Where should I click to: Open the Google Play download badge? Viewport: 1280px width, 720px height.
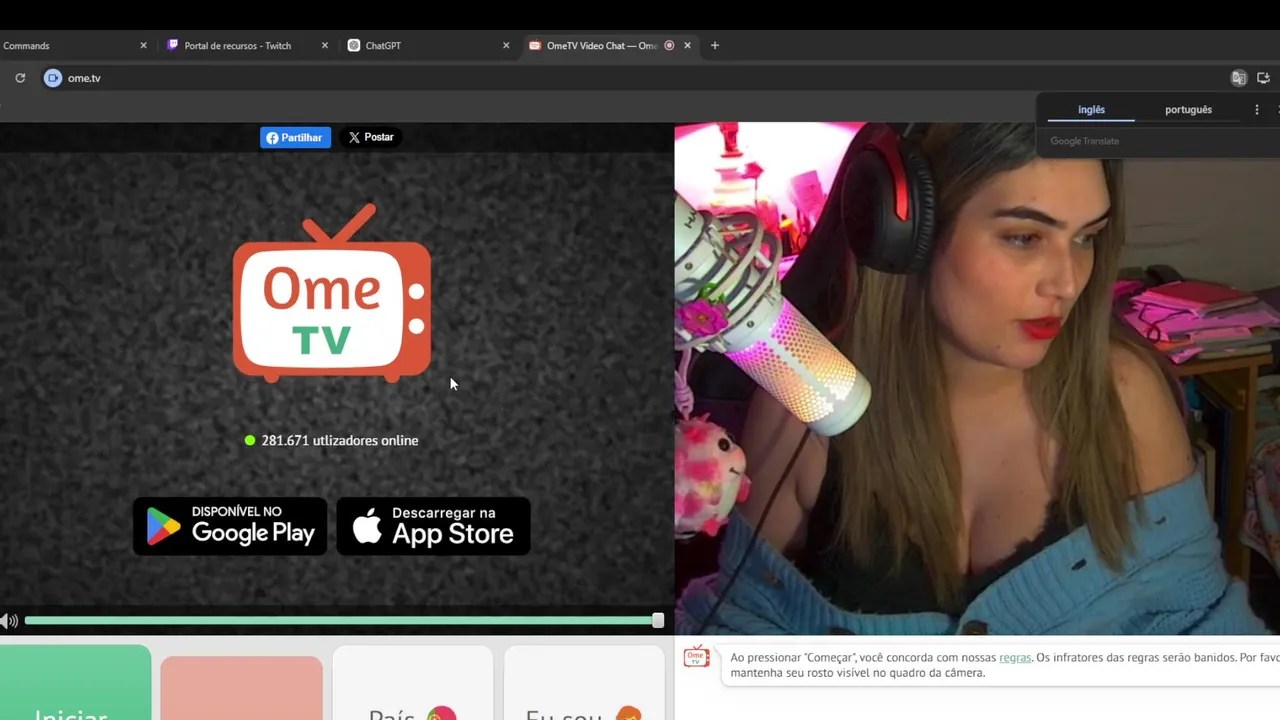coord(230,525)
